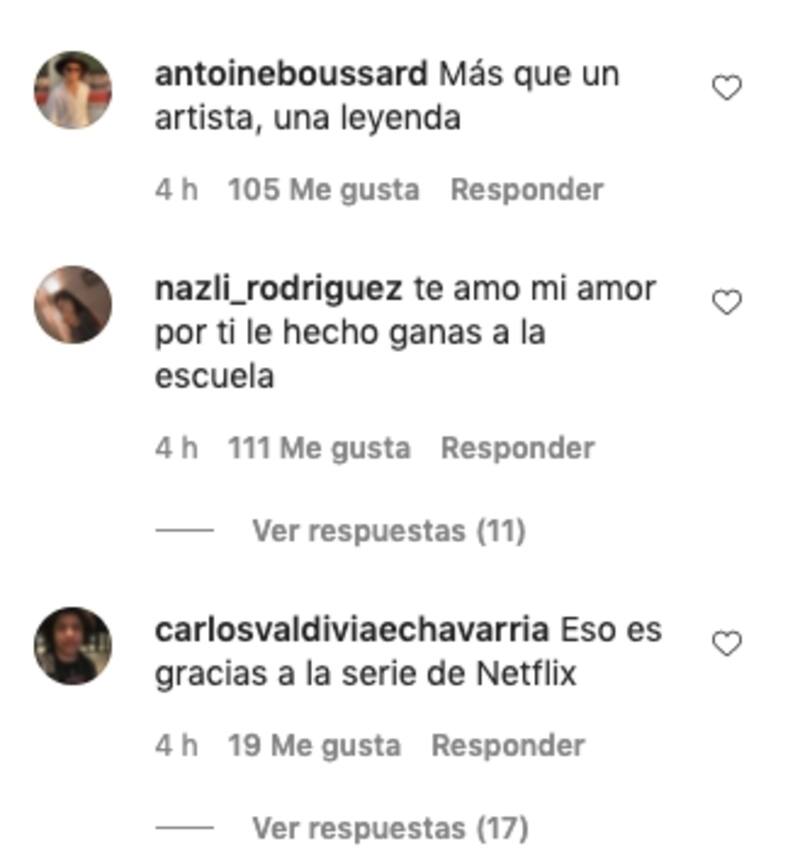Open the 111 Me gusta likes list
800x868 pixels.
pyautogui.click(x=319, y=448)
